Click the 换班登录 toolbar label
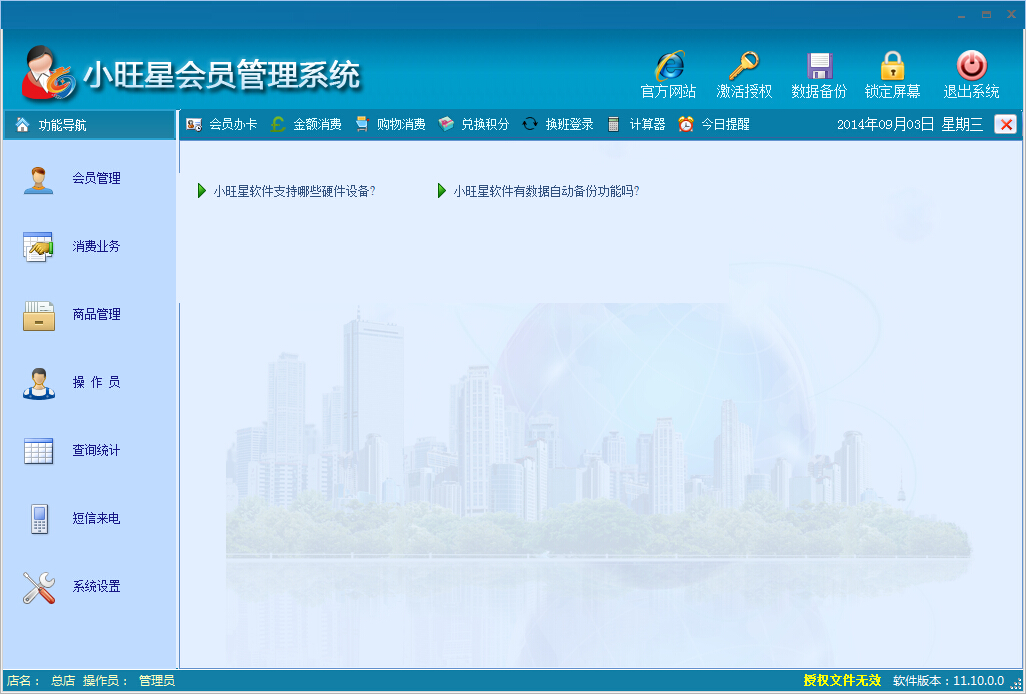 click(x=569, y=124)
